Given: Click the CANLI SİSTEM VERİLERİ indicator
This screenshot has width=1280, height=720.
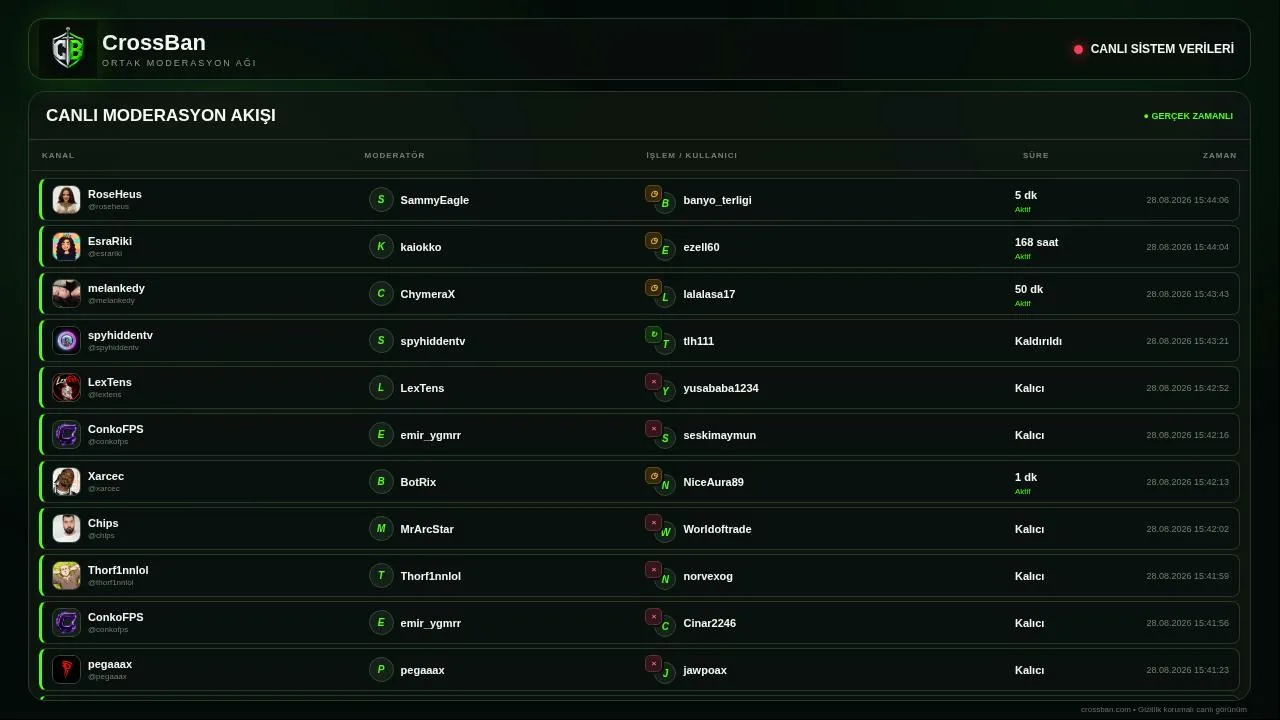Looking at the screenshot, I should [x=1154, y=49].
